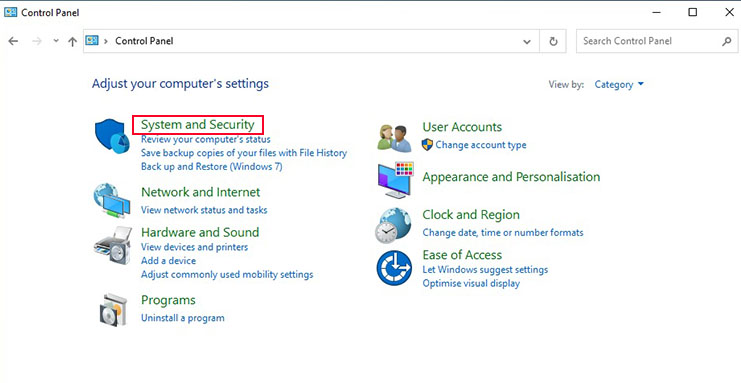Go back with the back arrow
The image size is (741, 383).
13,41
